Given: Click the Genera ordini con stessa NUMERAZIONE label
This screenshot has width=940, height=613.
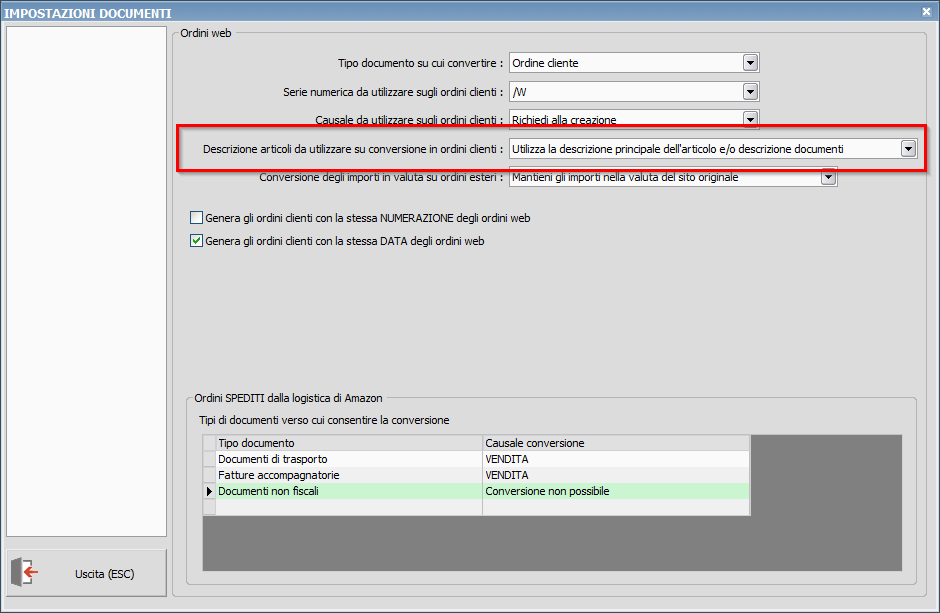Looking at the screenshot, I should 367,218.
